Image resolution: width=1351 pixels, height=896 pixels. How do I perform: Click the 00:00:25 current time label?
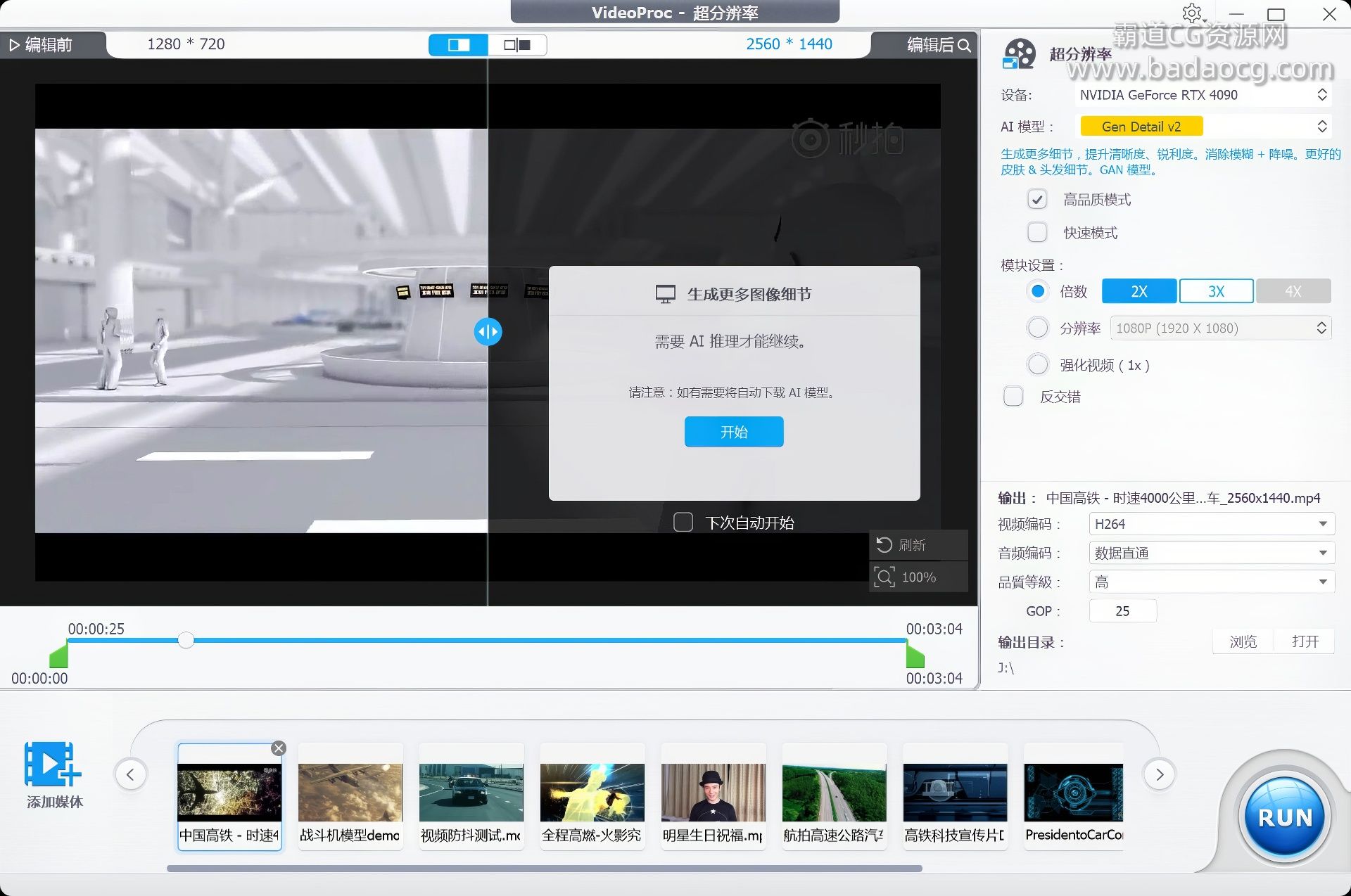tap(96, 629)
